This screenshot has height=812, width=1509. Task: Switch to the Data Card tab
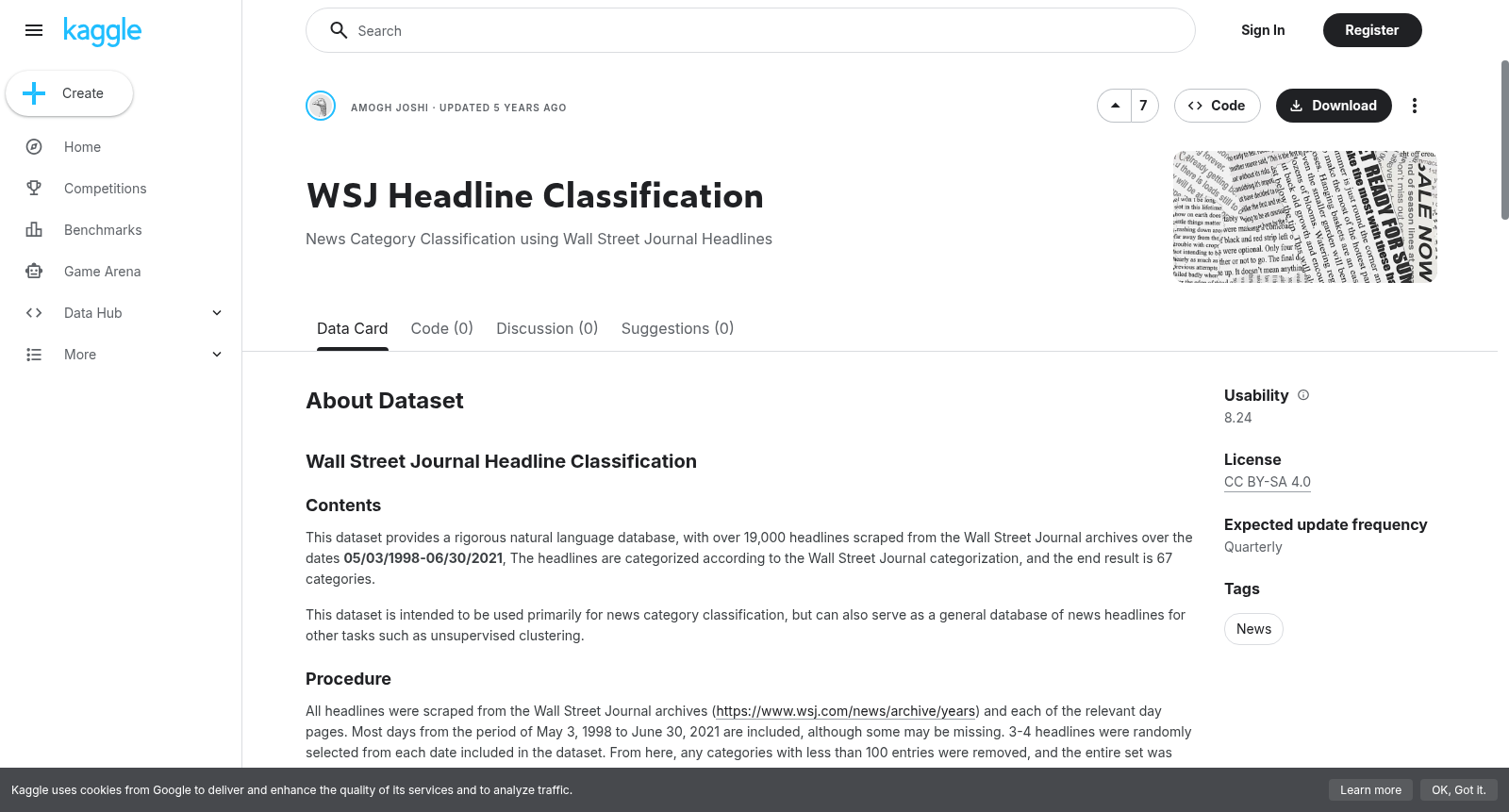[353, 328]
